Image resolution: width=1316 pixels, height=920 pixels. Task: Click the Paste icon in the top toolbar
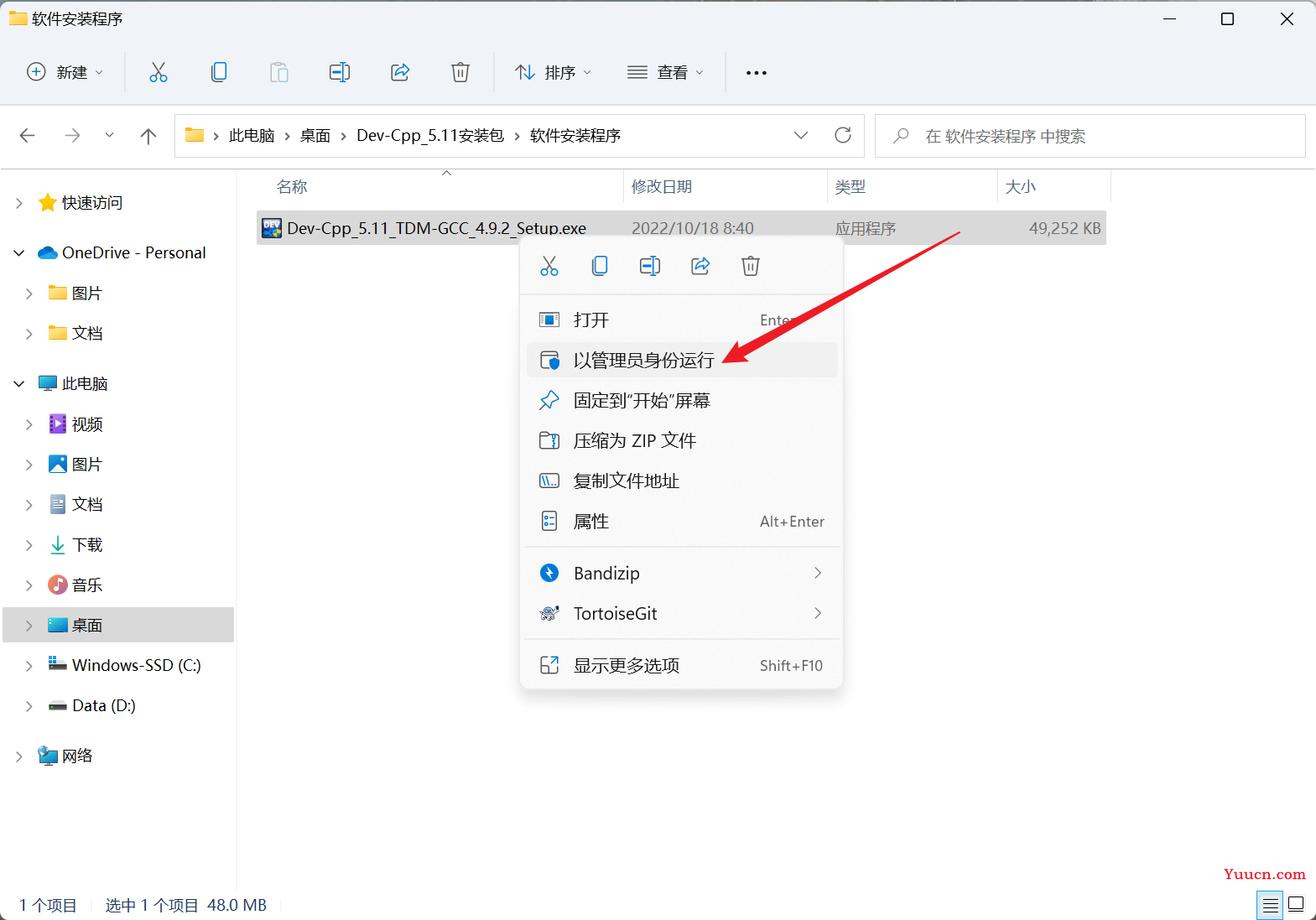[279, 72]
